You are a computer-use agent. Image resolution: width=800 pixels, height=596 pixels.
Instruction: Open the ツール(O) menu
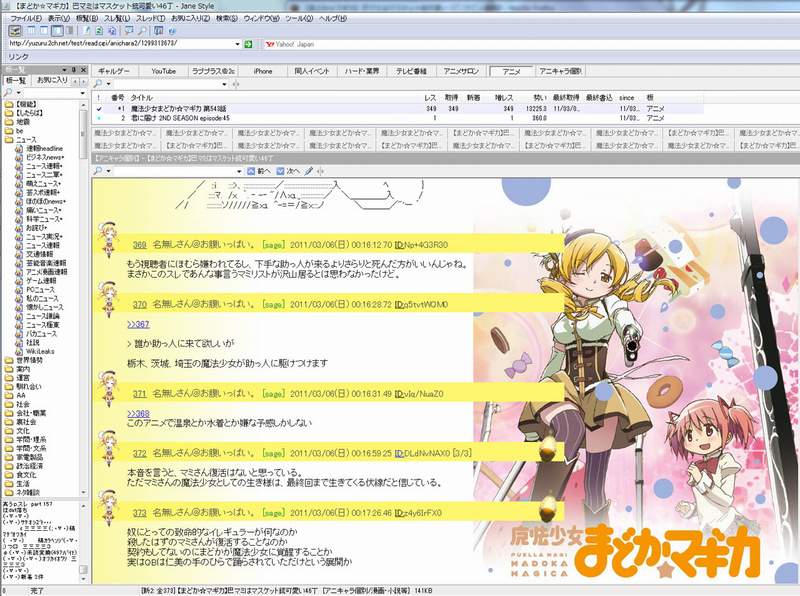299,18
